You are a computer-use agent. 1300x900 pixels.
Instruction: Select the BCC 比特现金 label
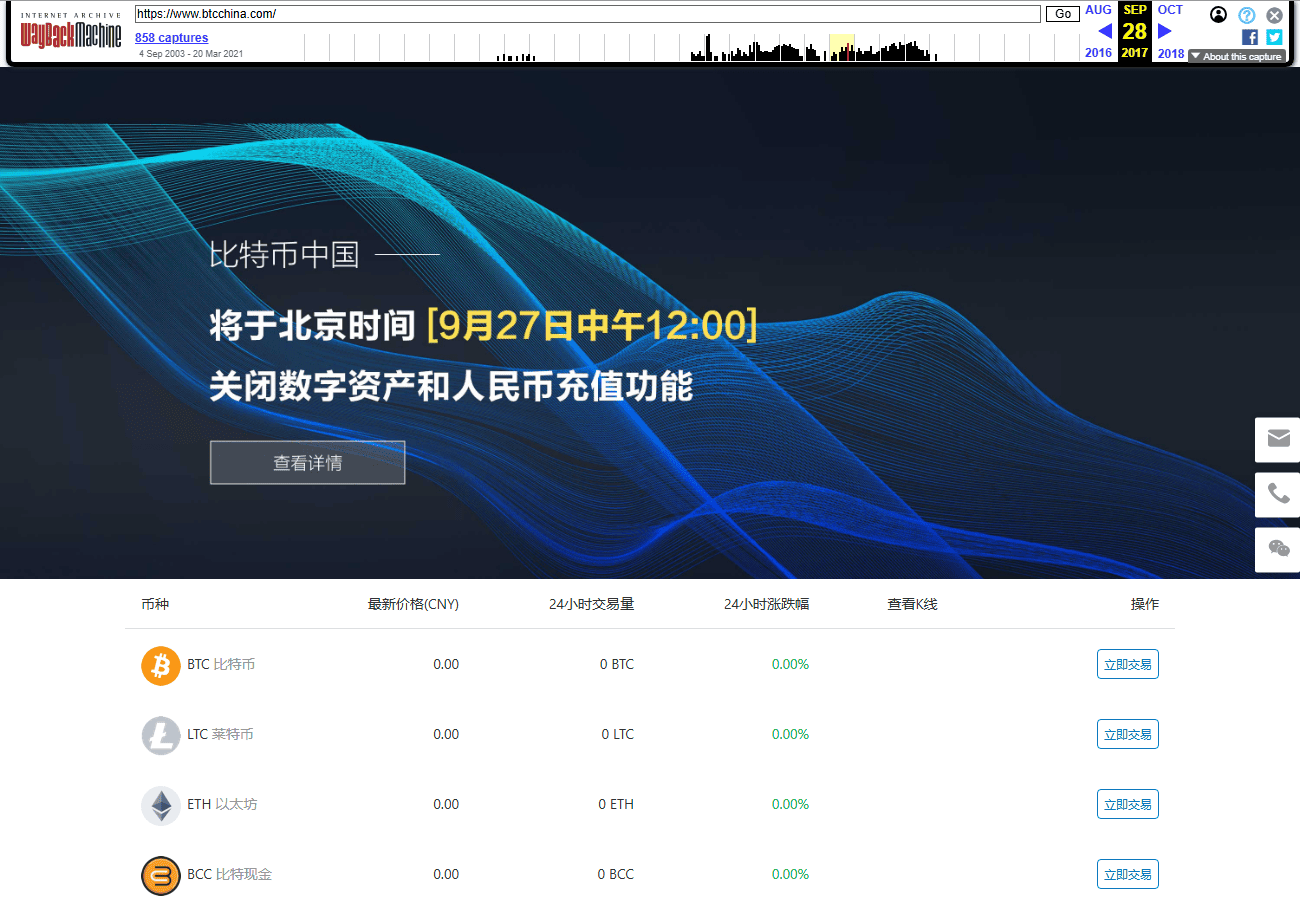click(x=229, y=874)
